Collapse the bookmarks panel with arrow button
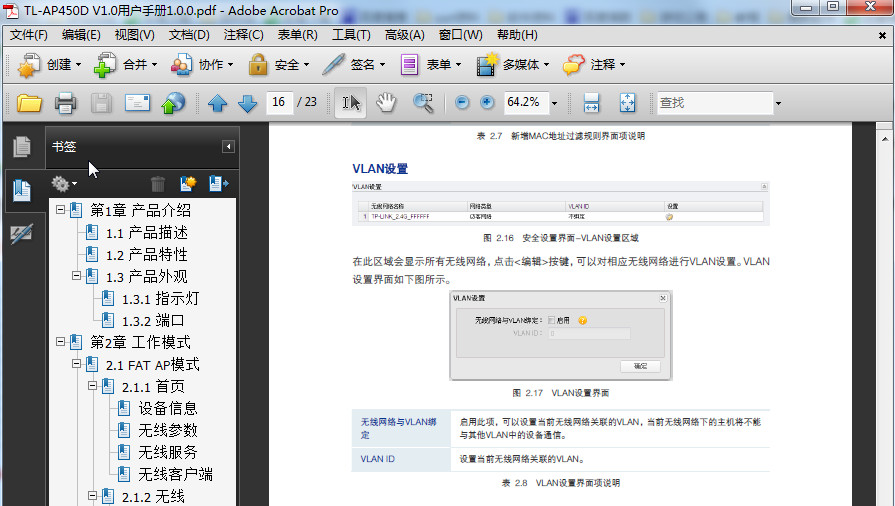This screenshot has width=895, height=506. [x=228, y=147]
